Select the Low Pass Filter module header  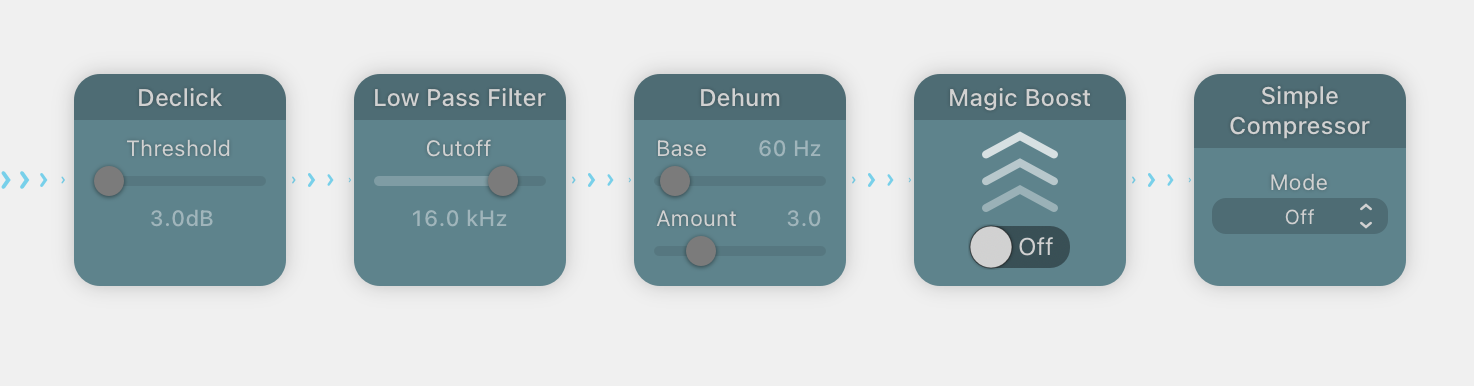click(x=460, y=97)
